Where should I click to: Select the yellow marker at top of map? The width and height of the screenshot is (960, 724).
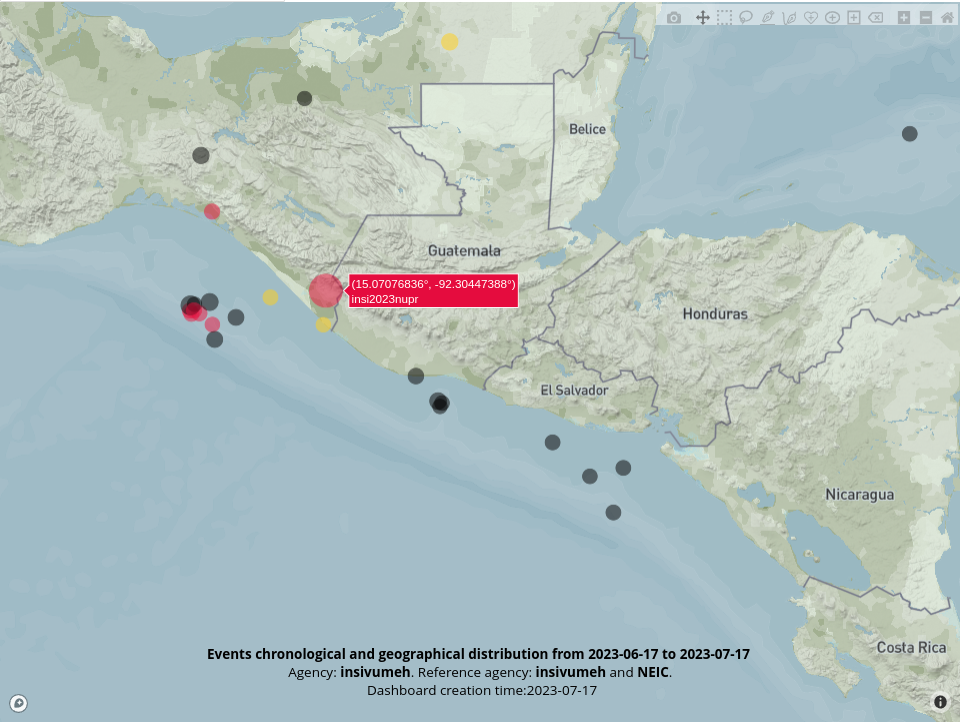450,42
